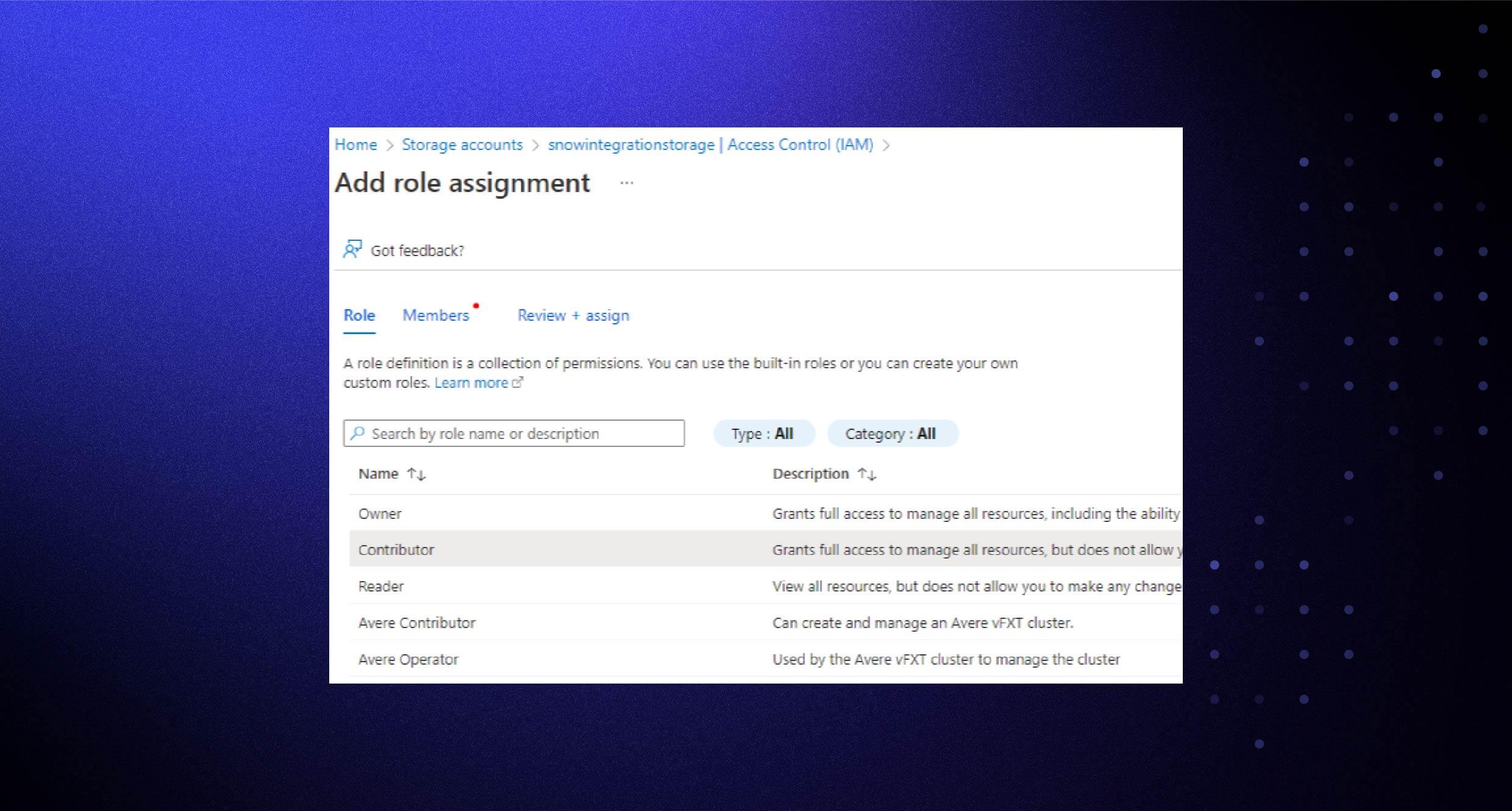Sort roles using the Name column arrows
This screenshot has height=811, width=1512.
(x=416, y=474)
